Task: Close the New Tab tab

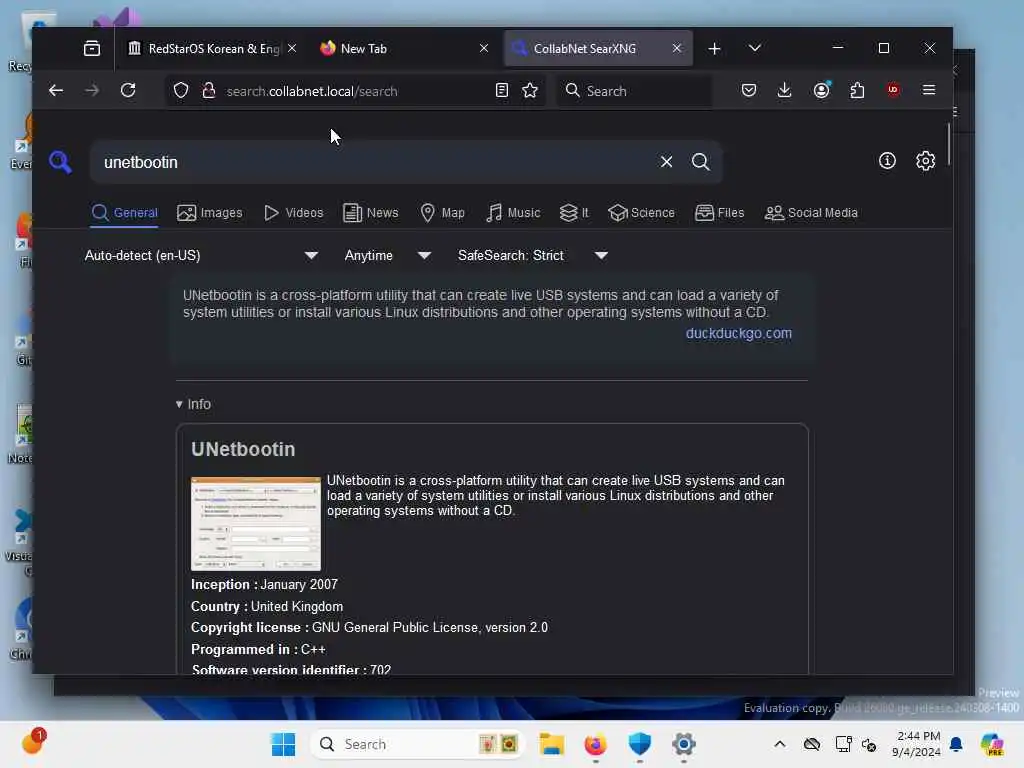Action: pyautogui.click(x=484, y=48)
